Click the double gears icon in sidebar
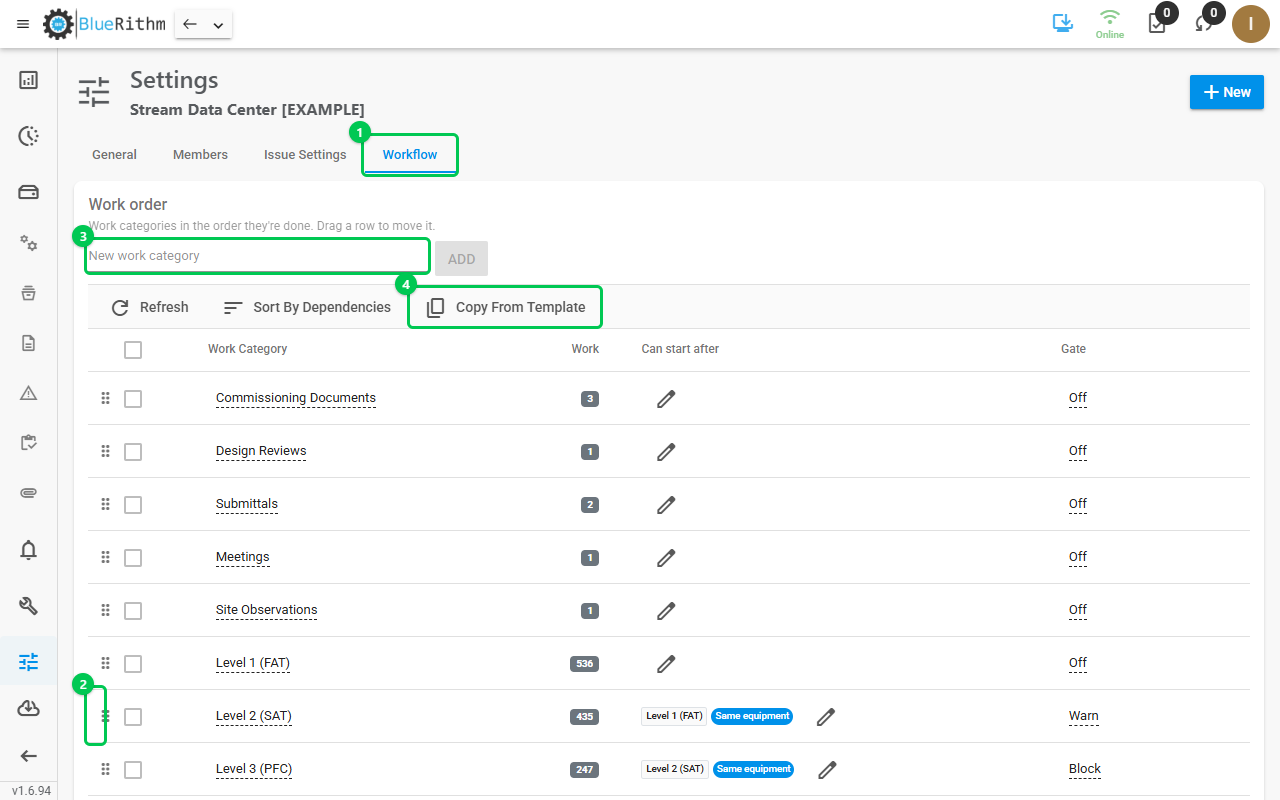 [x=29, y=243]
